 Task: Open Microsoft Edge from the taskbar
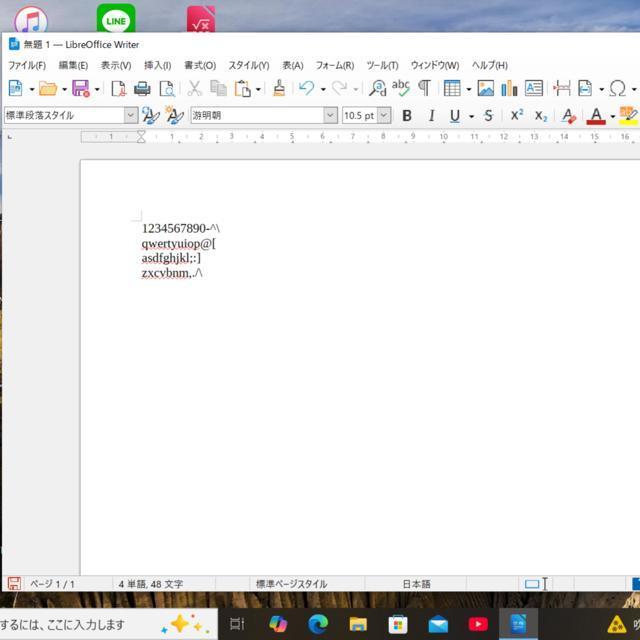(318, 624)
